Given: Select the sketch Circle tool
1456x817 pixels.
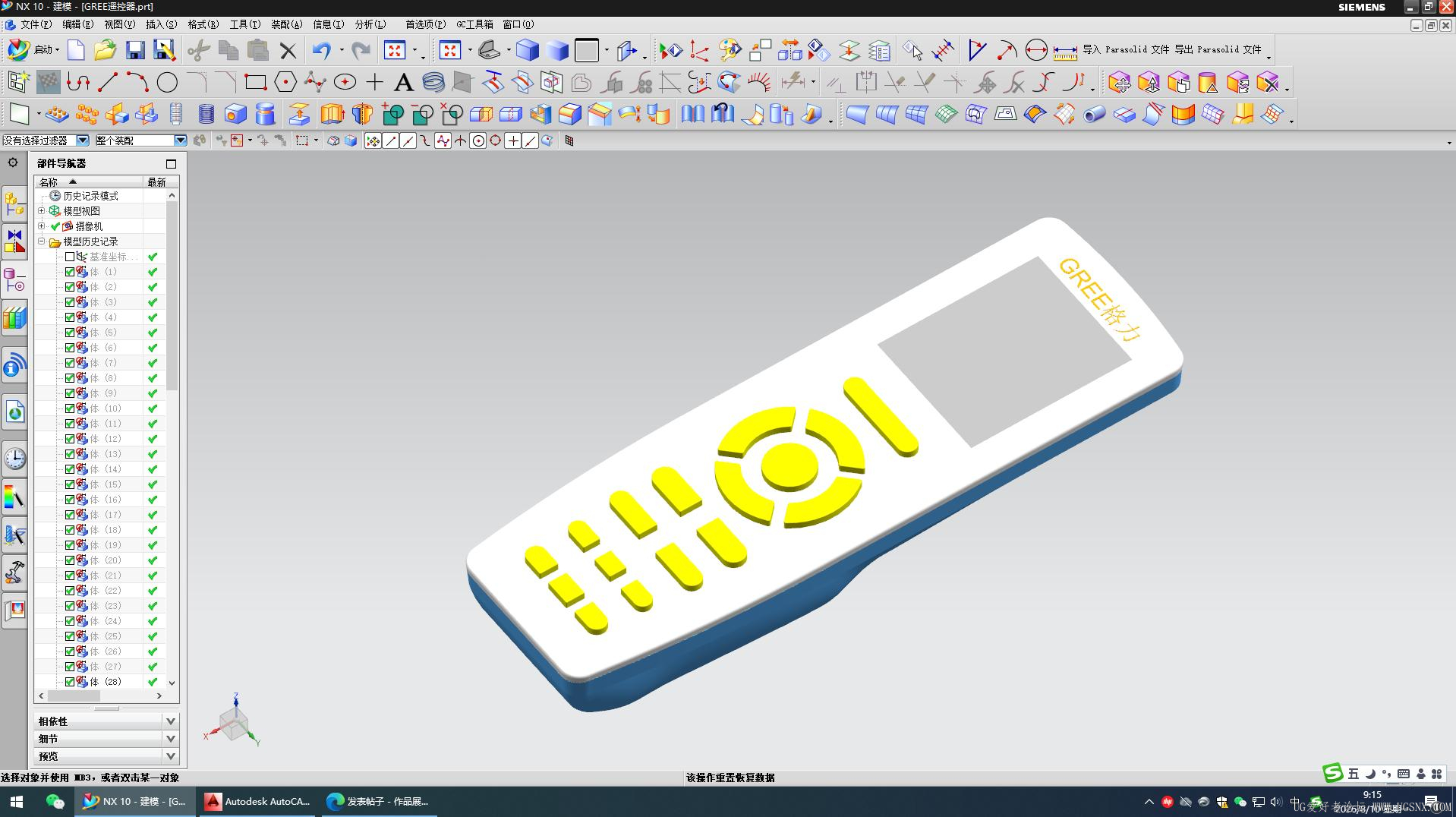Looking at the screenshot, I should pos(167,82).
